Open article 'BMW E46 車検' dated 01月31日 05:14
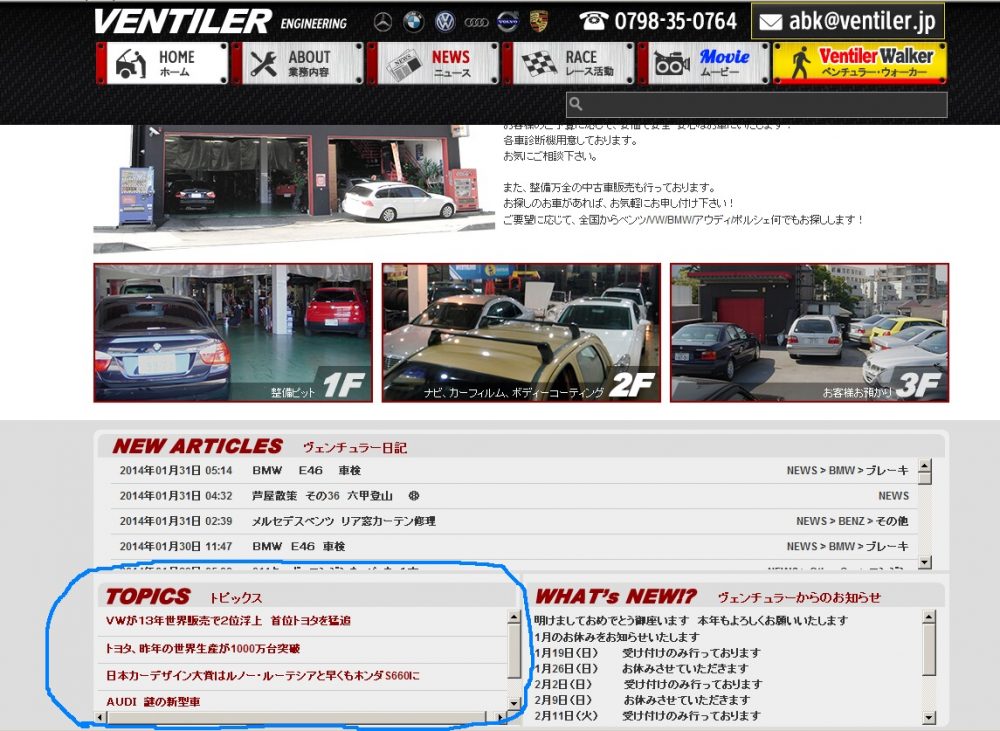1000x731 pixels. click(307, 471)
